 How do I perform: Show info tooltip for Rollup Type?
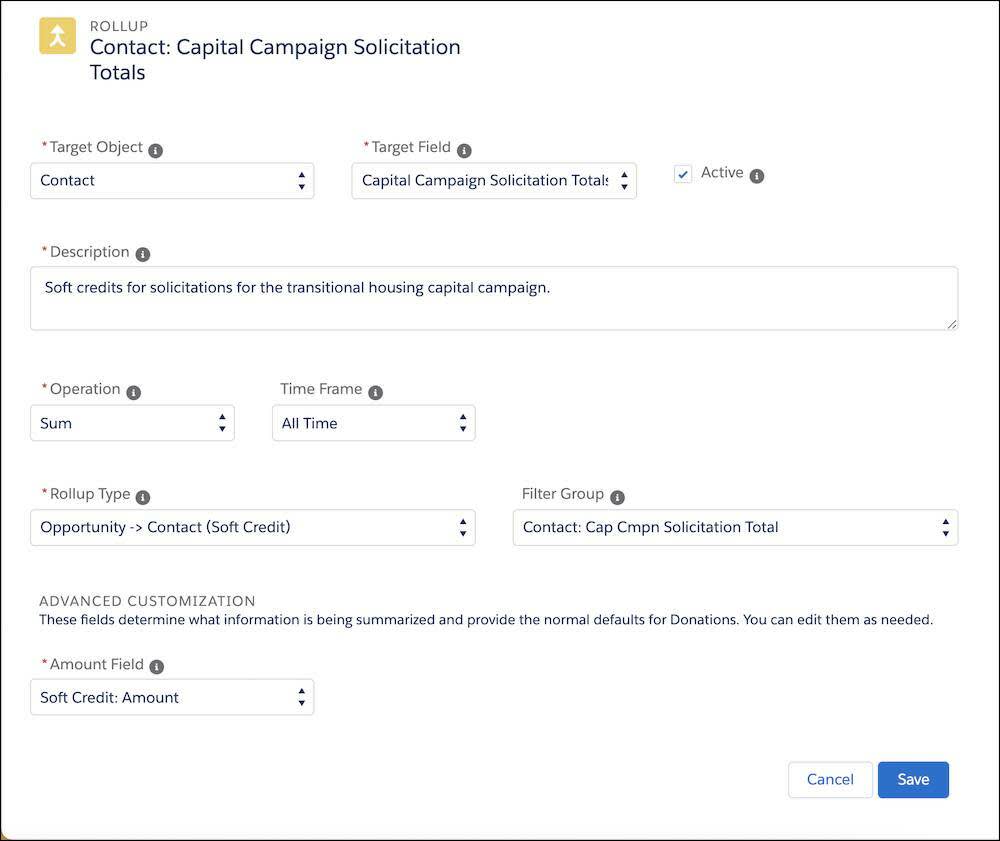click(143, 497)
